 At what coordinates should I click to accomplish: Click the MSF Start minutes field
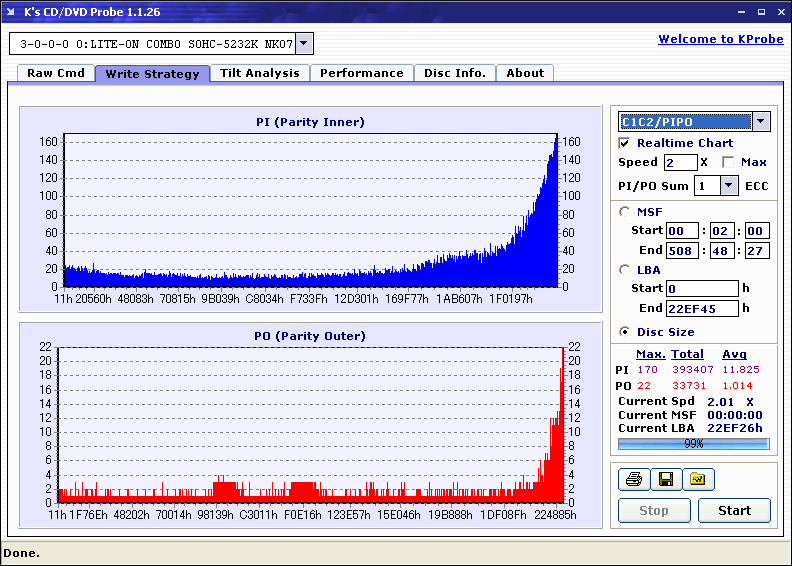[x=682, y=231]
